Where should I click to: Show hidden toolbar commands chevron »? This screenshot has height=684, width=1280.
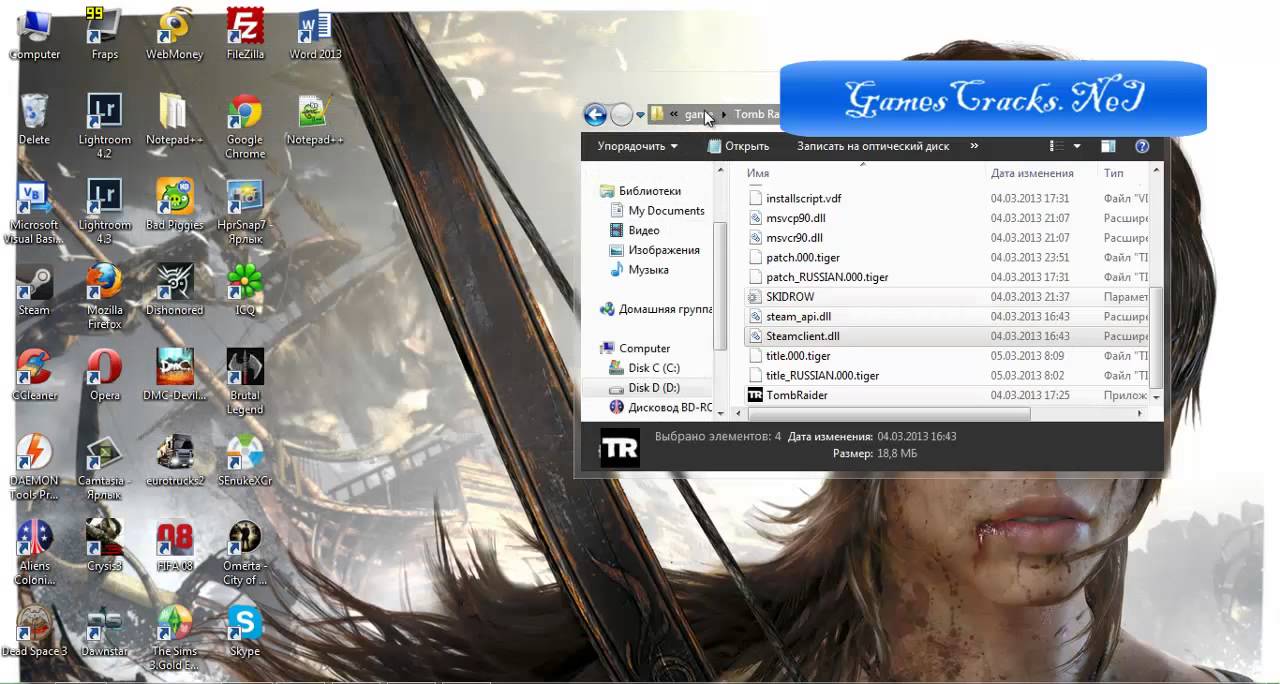pos(974,146)
